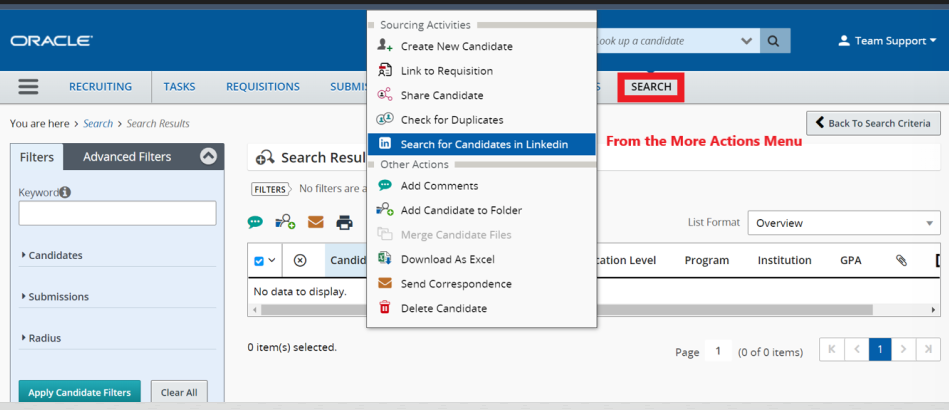
Task: Click the Clear All button
Action: (179, 392)
